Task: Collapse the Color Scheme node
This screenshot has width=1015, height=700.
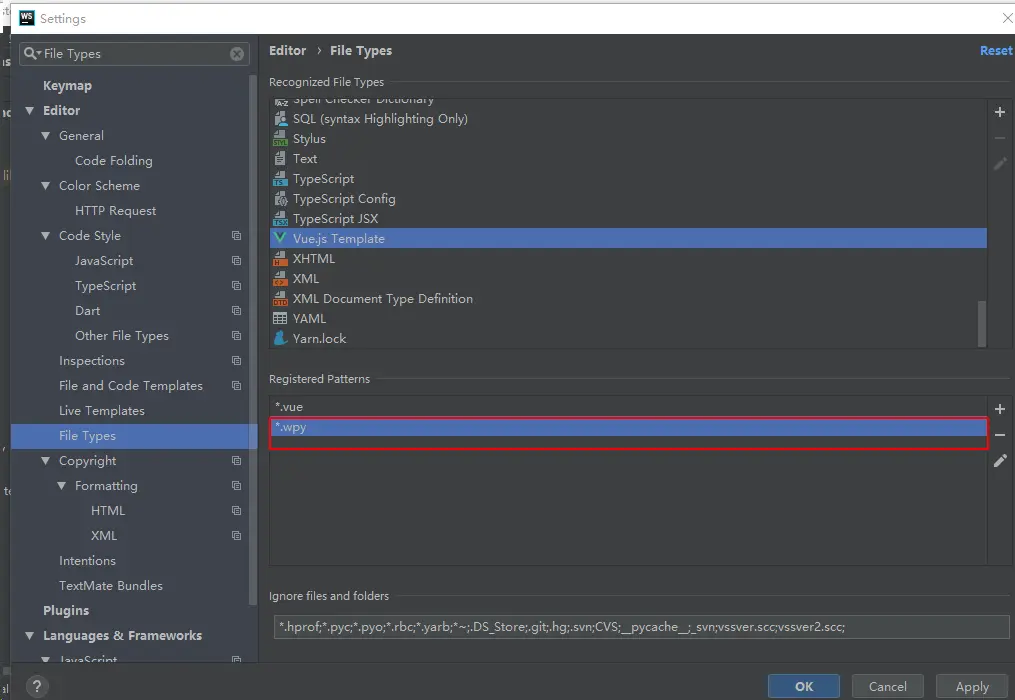Action: coord(45,186)
